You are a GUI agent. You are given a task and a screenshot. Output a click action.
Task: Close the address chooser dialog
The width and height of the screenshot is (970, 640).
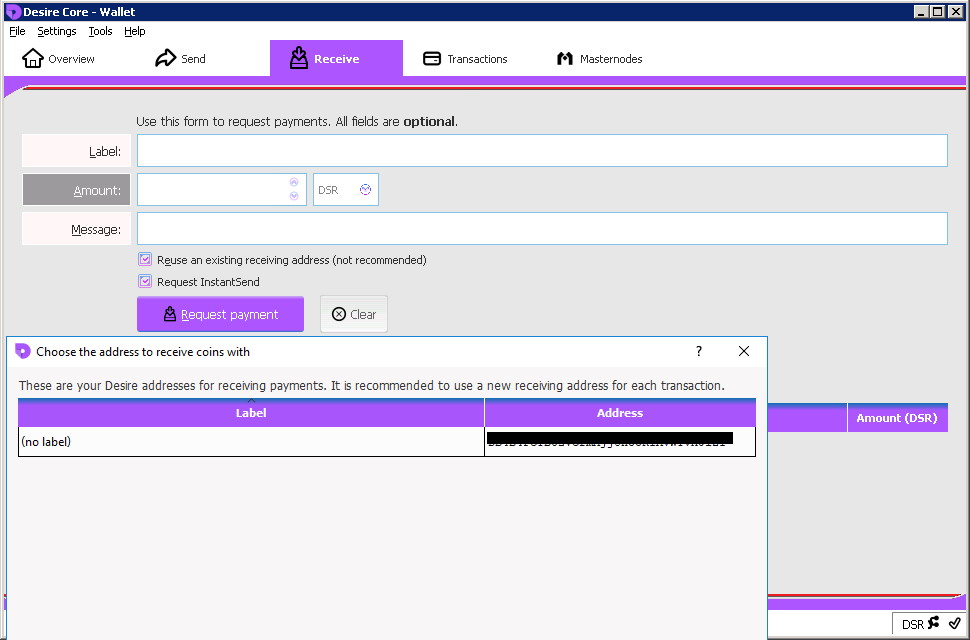point(744,351)
